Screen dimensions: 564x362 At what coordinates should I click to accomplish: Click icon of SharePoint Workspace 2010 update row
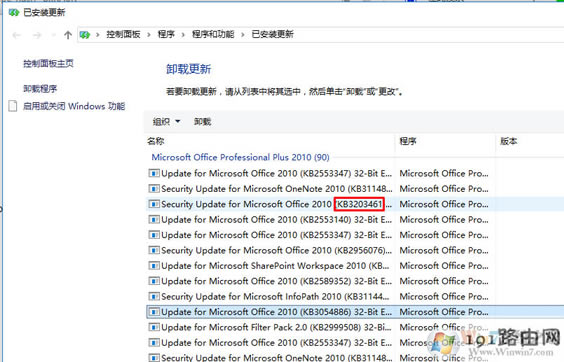click(x=154, y=266)
